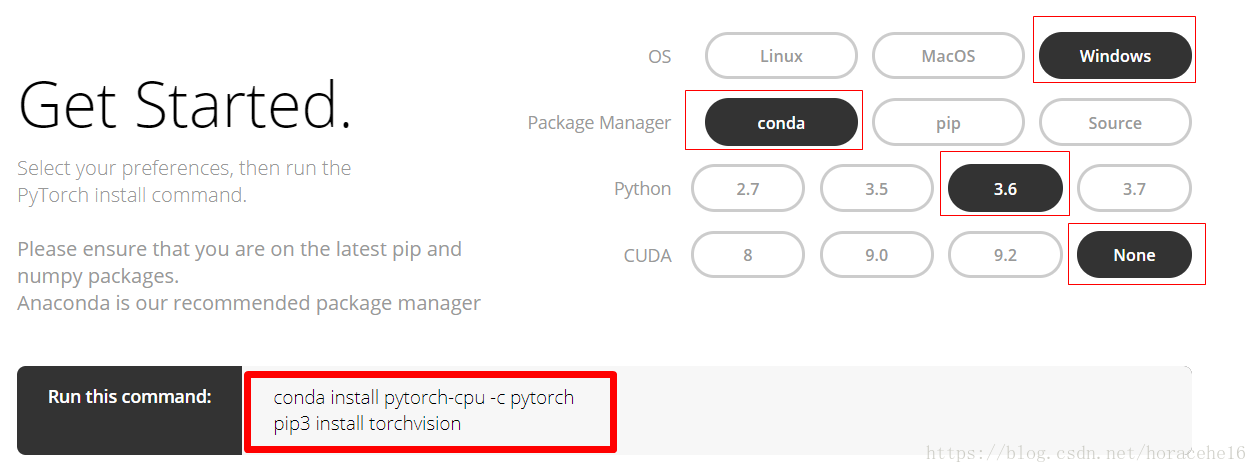Click the Anaconda recommended package manager text

[249, 302]
